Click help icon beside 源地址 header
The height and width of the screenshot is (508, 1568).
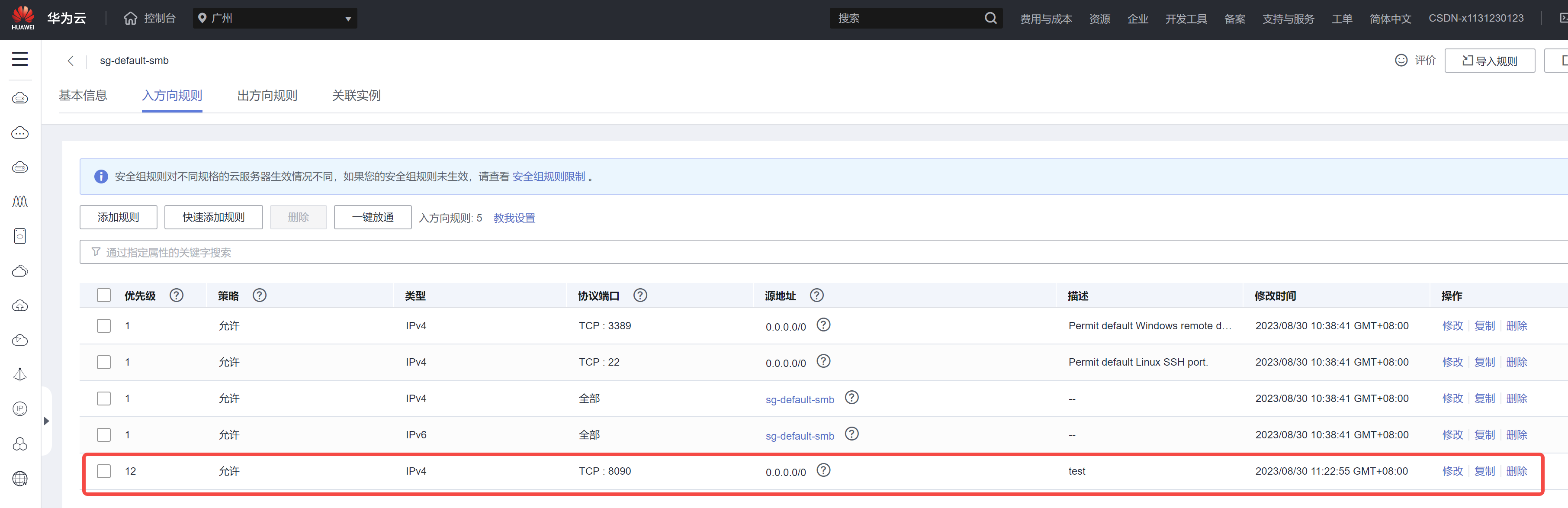[x=816, y=296]
